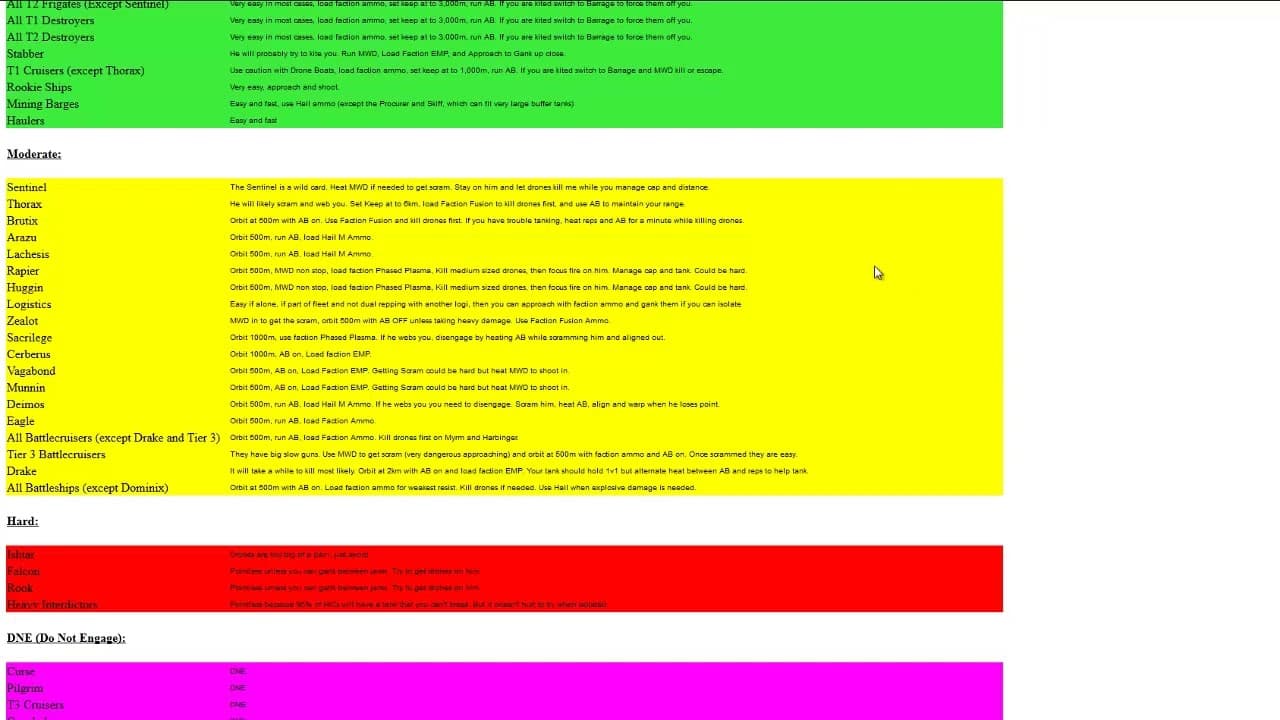This screenshot has width=1280, height=720.
Task: Click the 'DNE (Do Not Engage):' heading
Action: 66,638
